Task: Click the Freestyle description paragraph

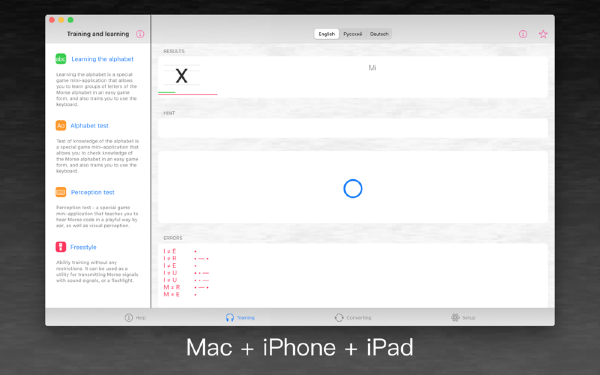Action: click(97, 271)
